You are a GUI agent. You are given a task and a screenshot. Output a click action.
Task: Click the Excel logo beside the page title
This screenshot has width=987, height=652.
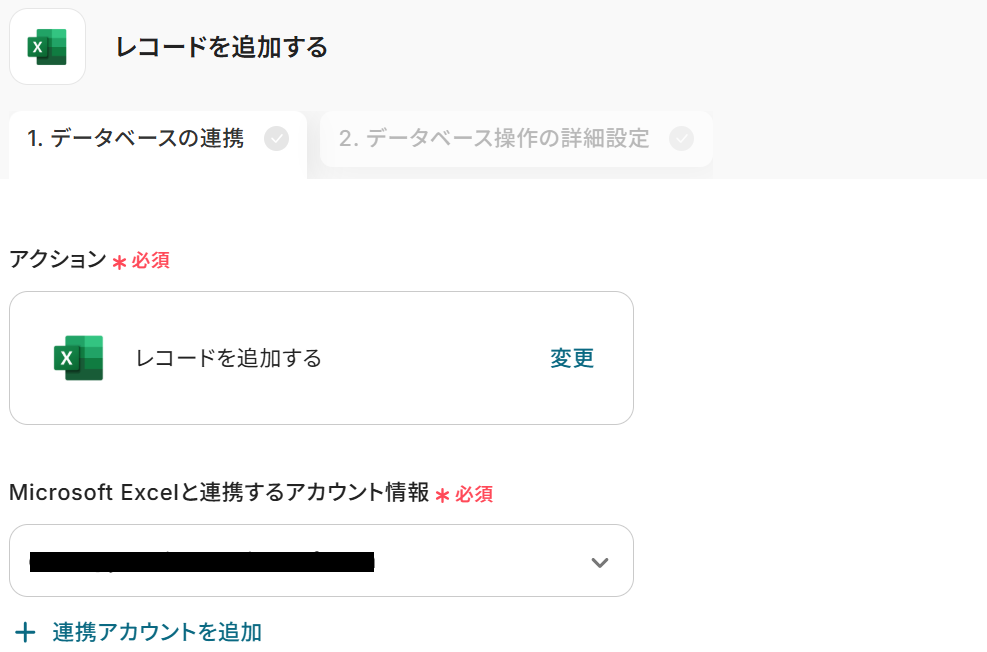tap(47, 47)
